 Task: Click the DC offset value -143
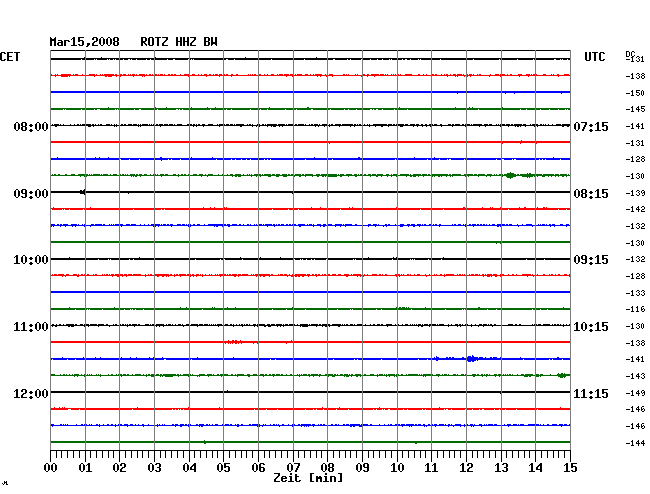click(635, 376)
